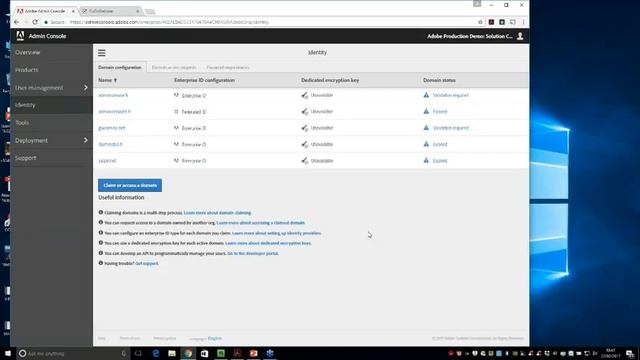This screenshot has width=640, height=360.
Task: Reload the Admin Console page
Action: click(35, 22)
